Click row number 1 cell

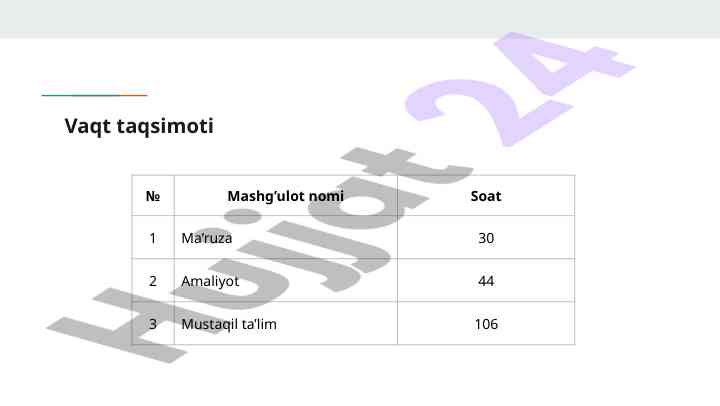tap(153, 237)
